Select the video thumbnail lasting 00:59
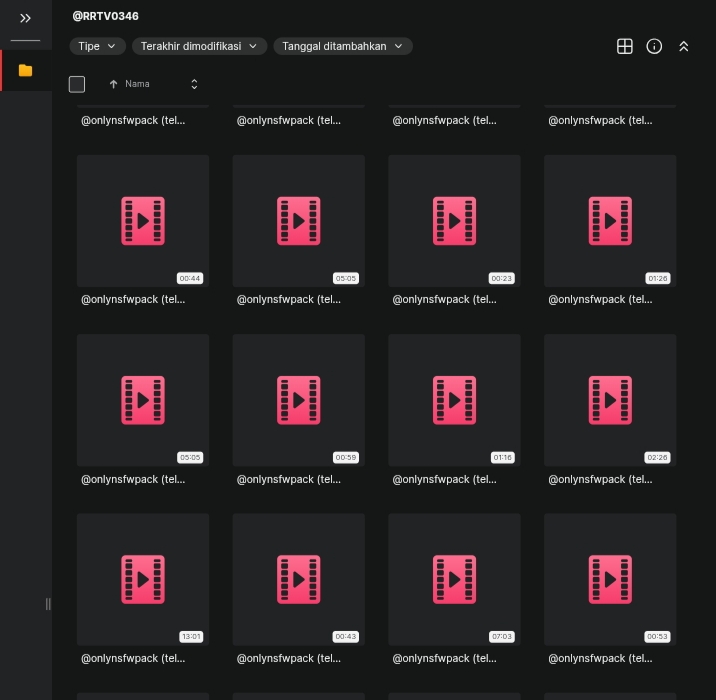The width and height of the screenshot is (716, 700). click(299, 400)
